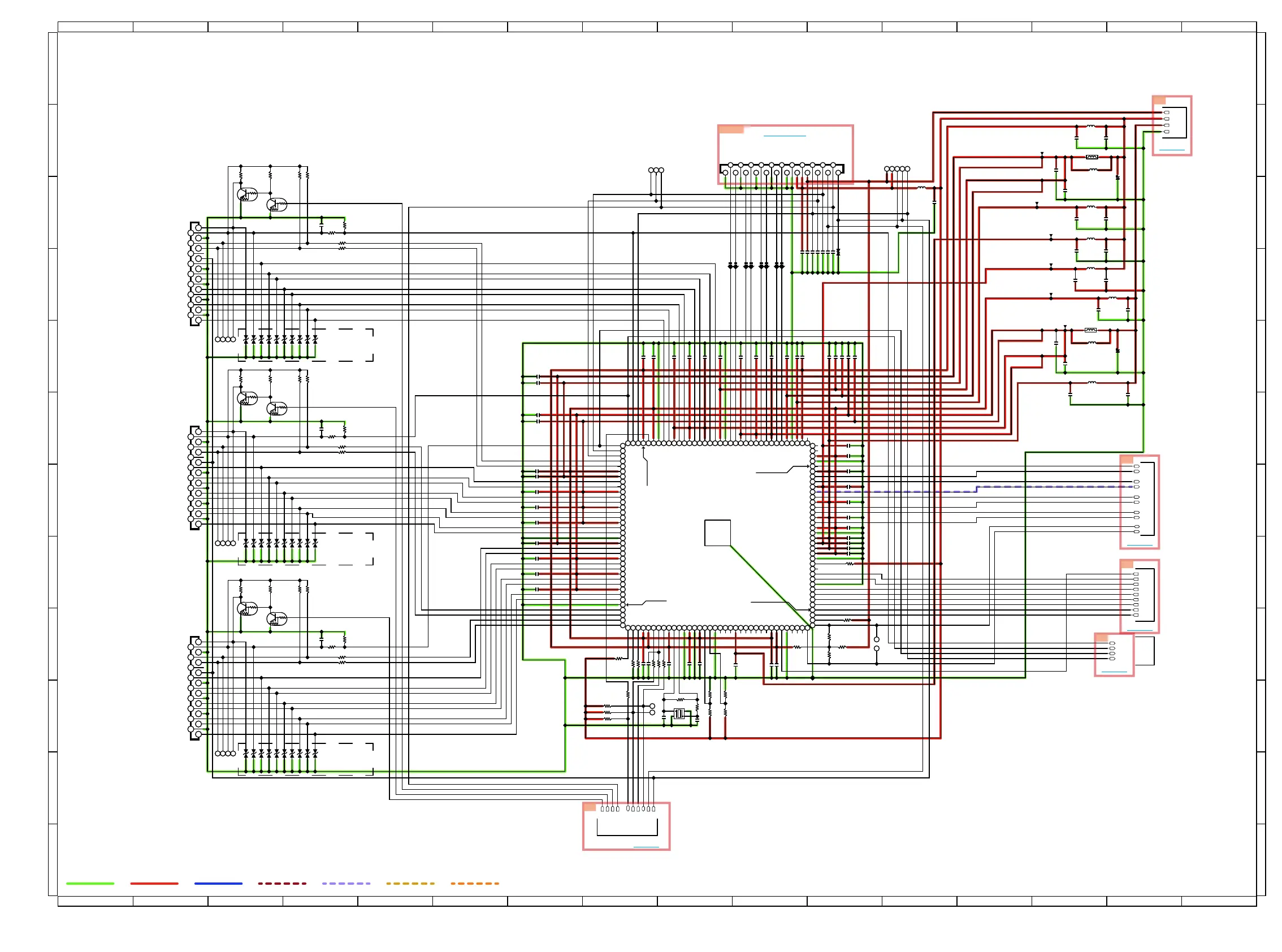Click the bracket symbol in the nine-pin box
The image size is (1282, 952).
point(1144,595)
